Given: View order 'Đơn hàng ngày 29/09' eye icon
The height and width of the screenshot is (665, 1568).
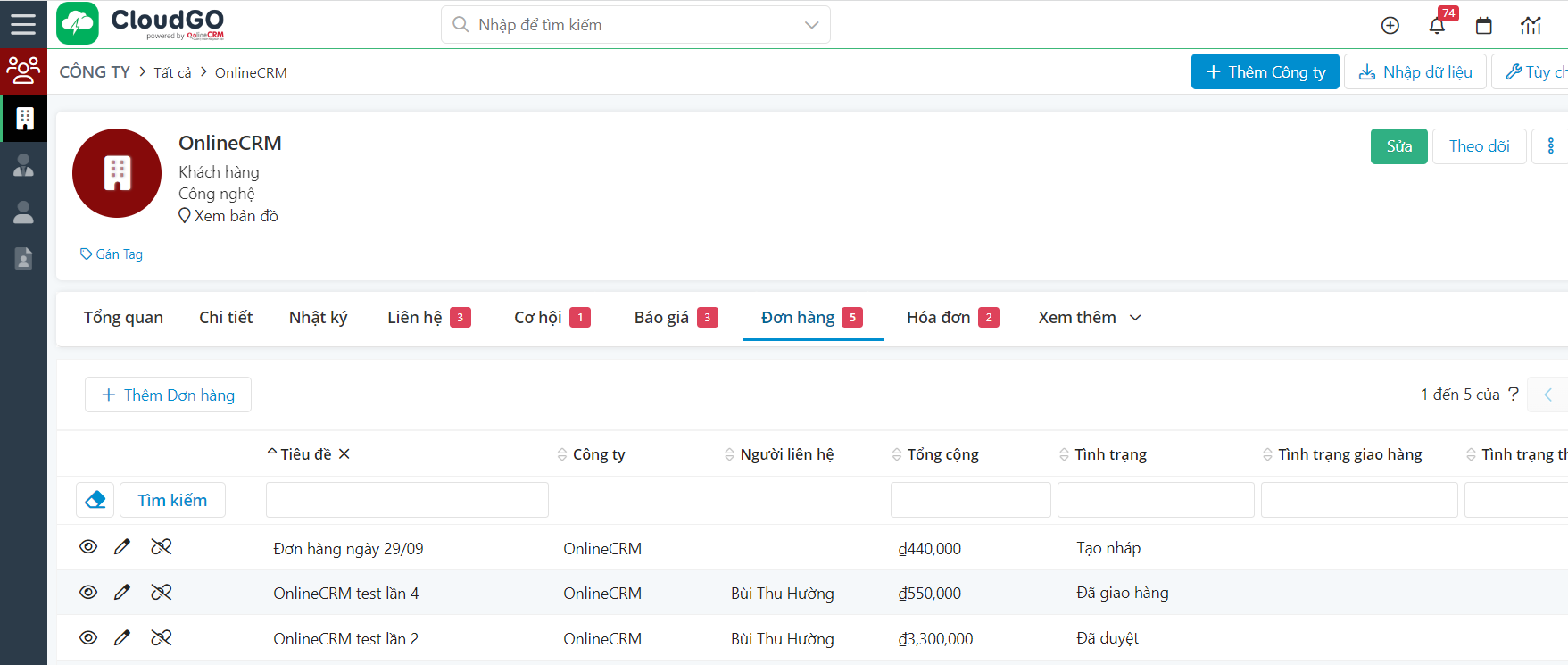Looking at the screenshot, I should pos(88,547).
